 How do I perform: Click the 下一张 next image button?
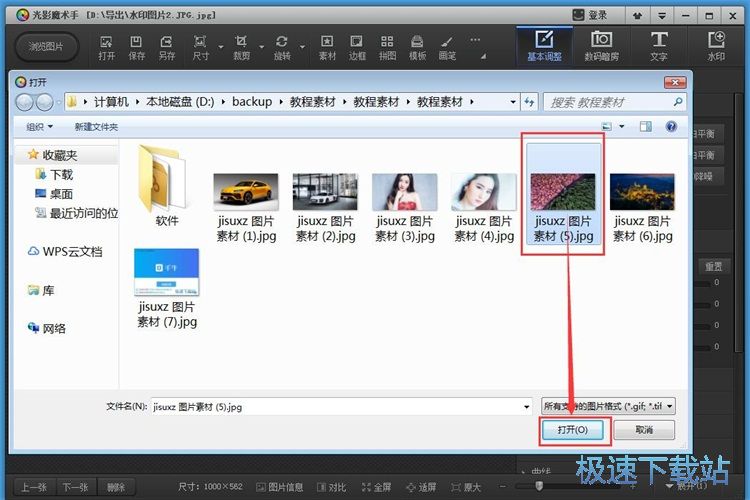click(75, 487)
